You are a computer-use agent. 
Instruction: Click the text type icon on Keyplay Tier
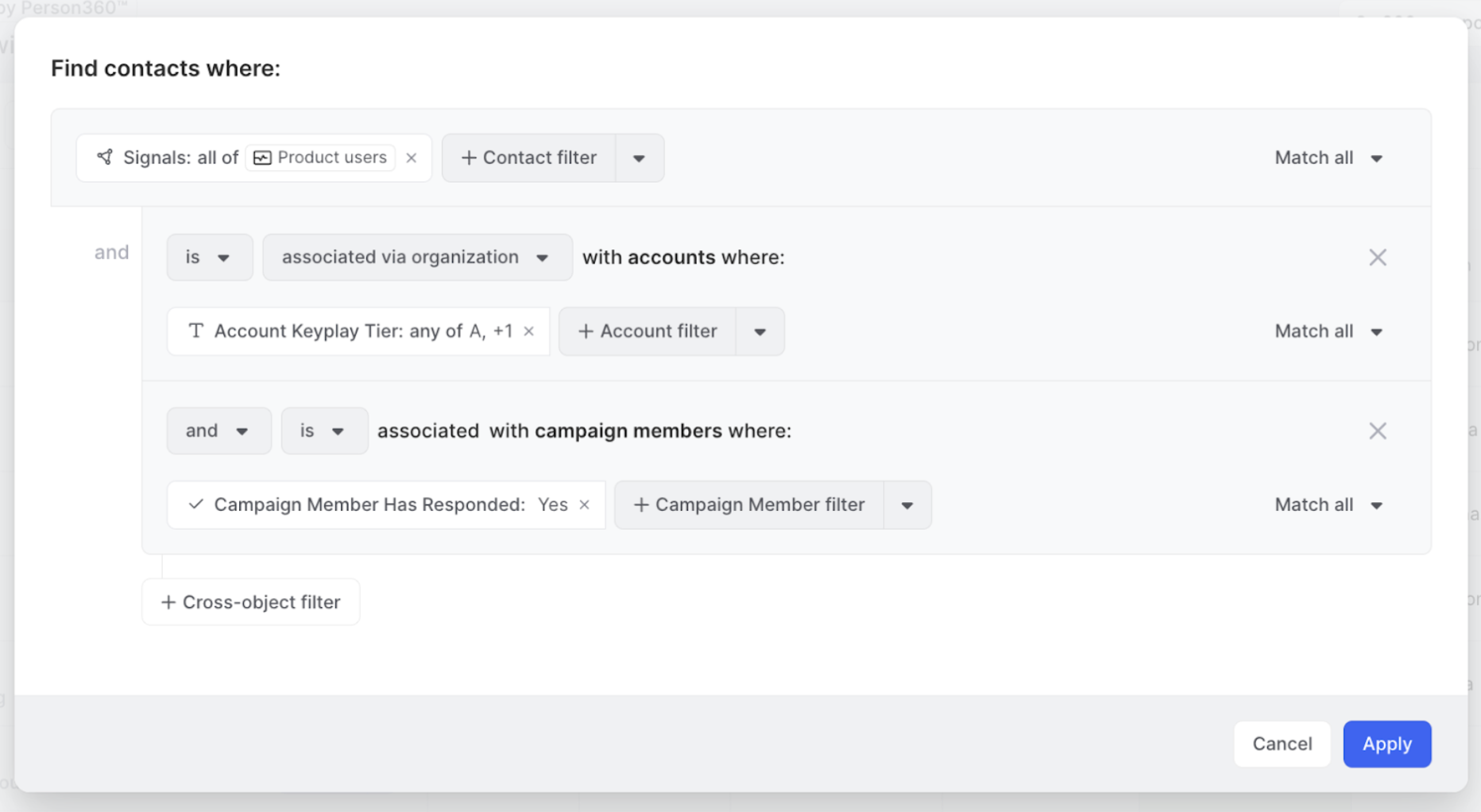click(195, 331)
